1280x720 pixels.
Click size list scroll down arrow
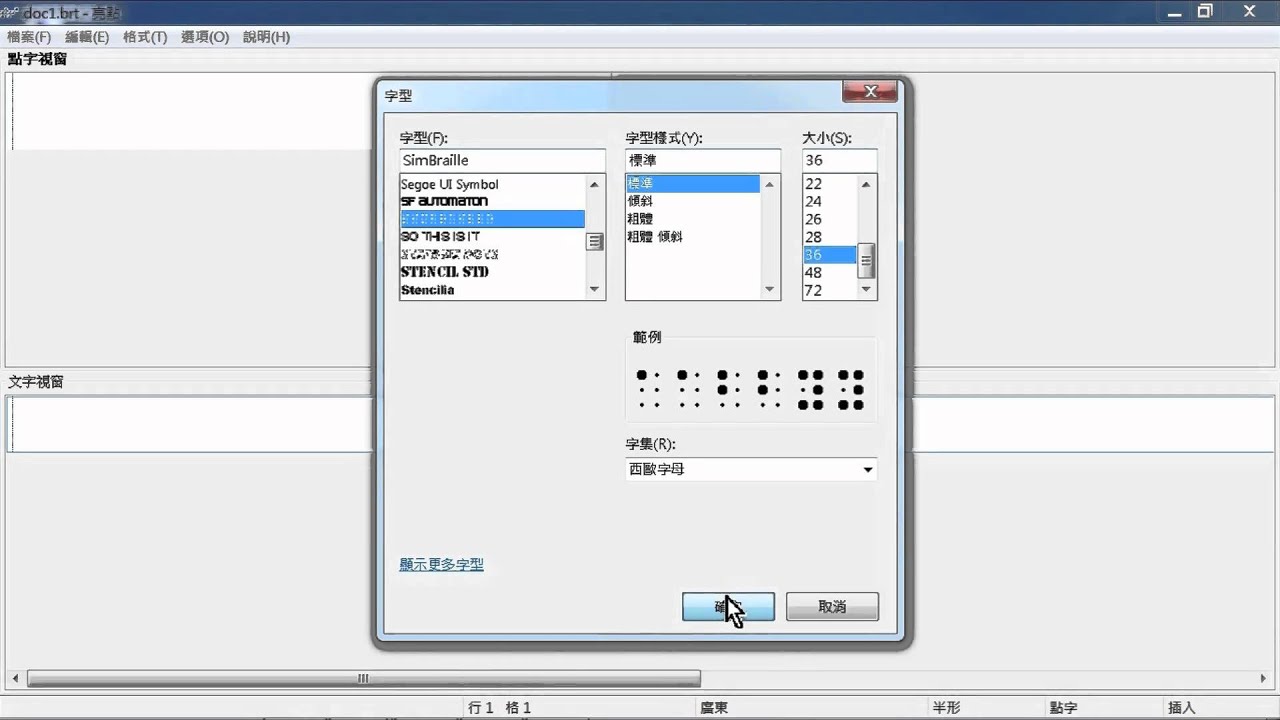pyautogui.click(x=867, y=290)
